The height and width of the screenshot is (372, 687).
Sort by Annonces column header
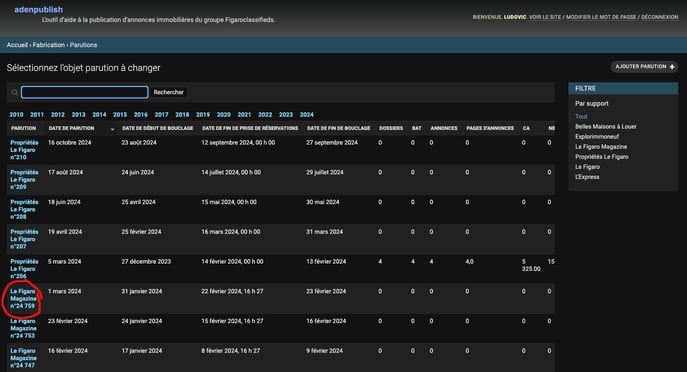[444, 128]
